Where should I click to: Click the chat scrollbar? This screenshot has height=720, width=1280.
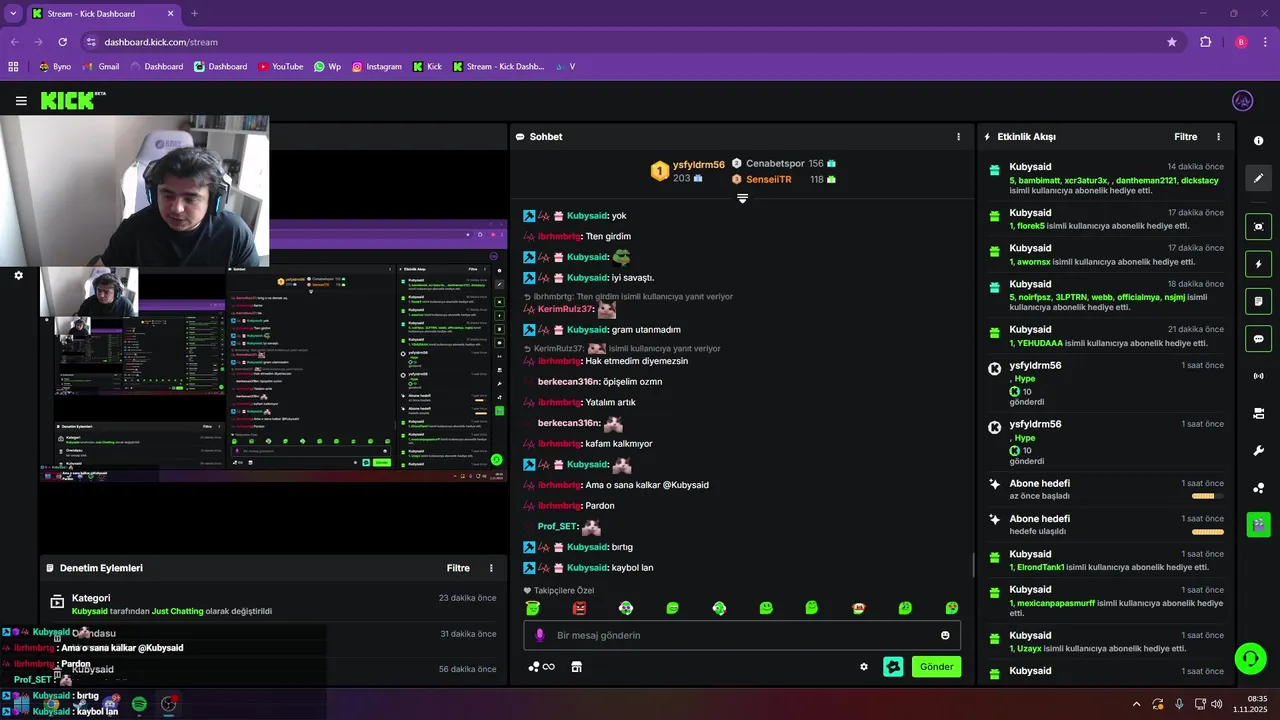coord(973,566)
